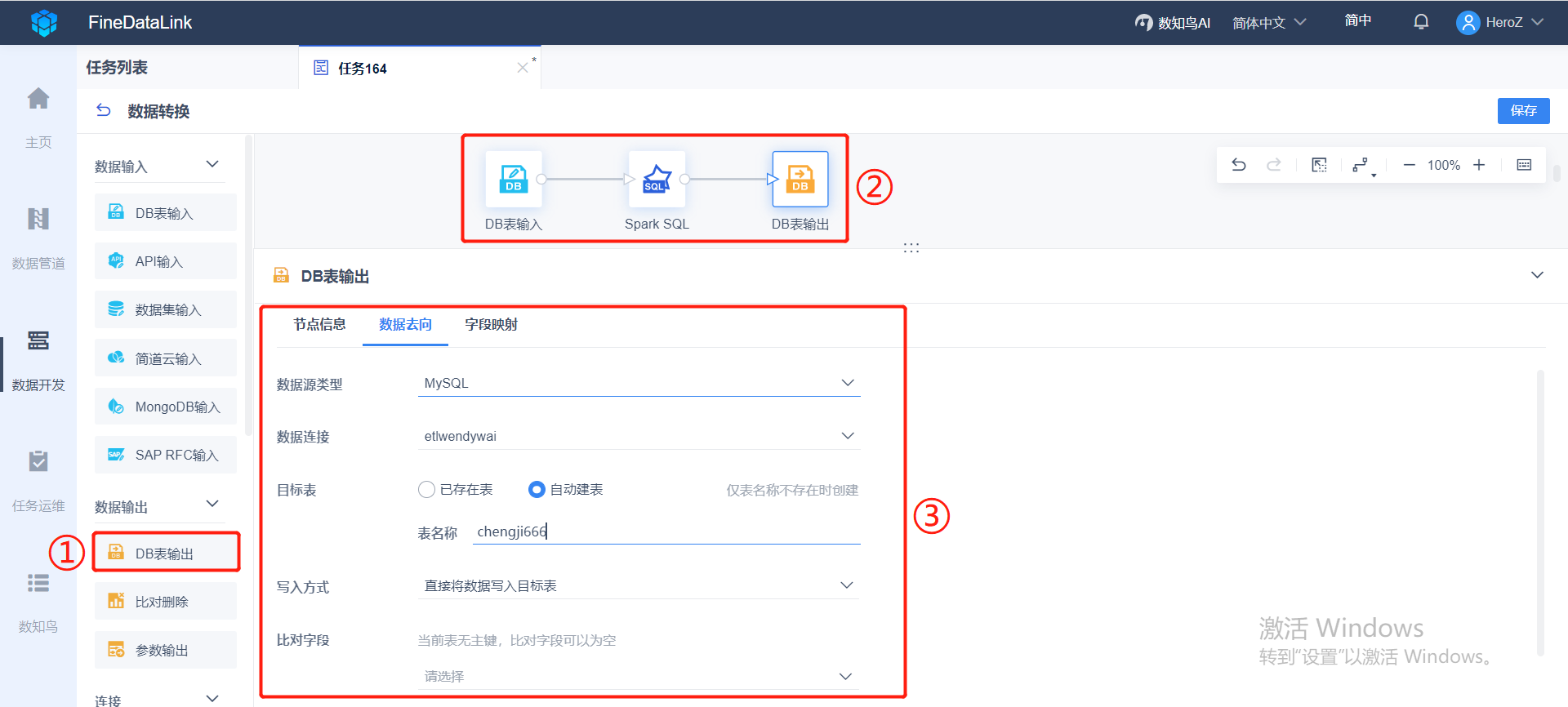Add 比对删除 operator from panel
Screen dimensions: 1568x707
(166, 602)
